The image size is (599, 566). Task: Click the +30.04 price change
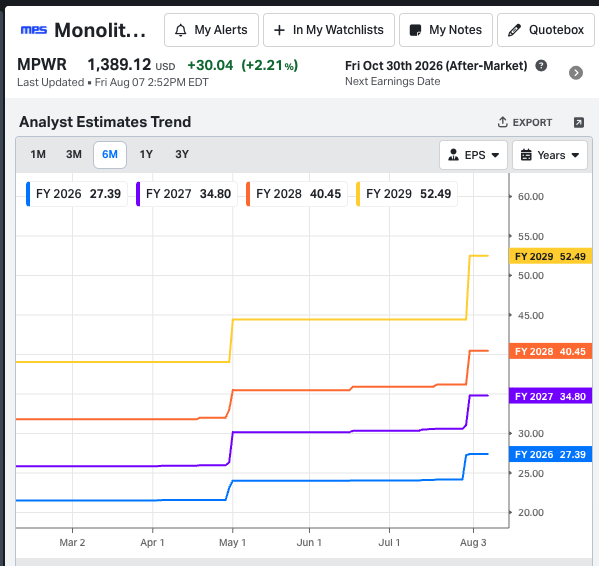(210, 65)
